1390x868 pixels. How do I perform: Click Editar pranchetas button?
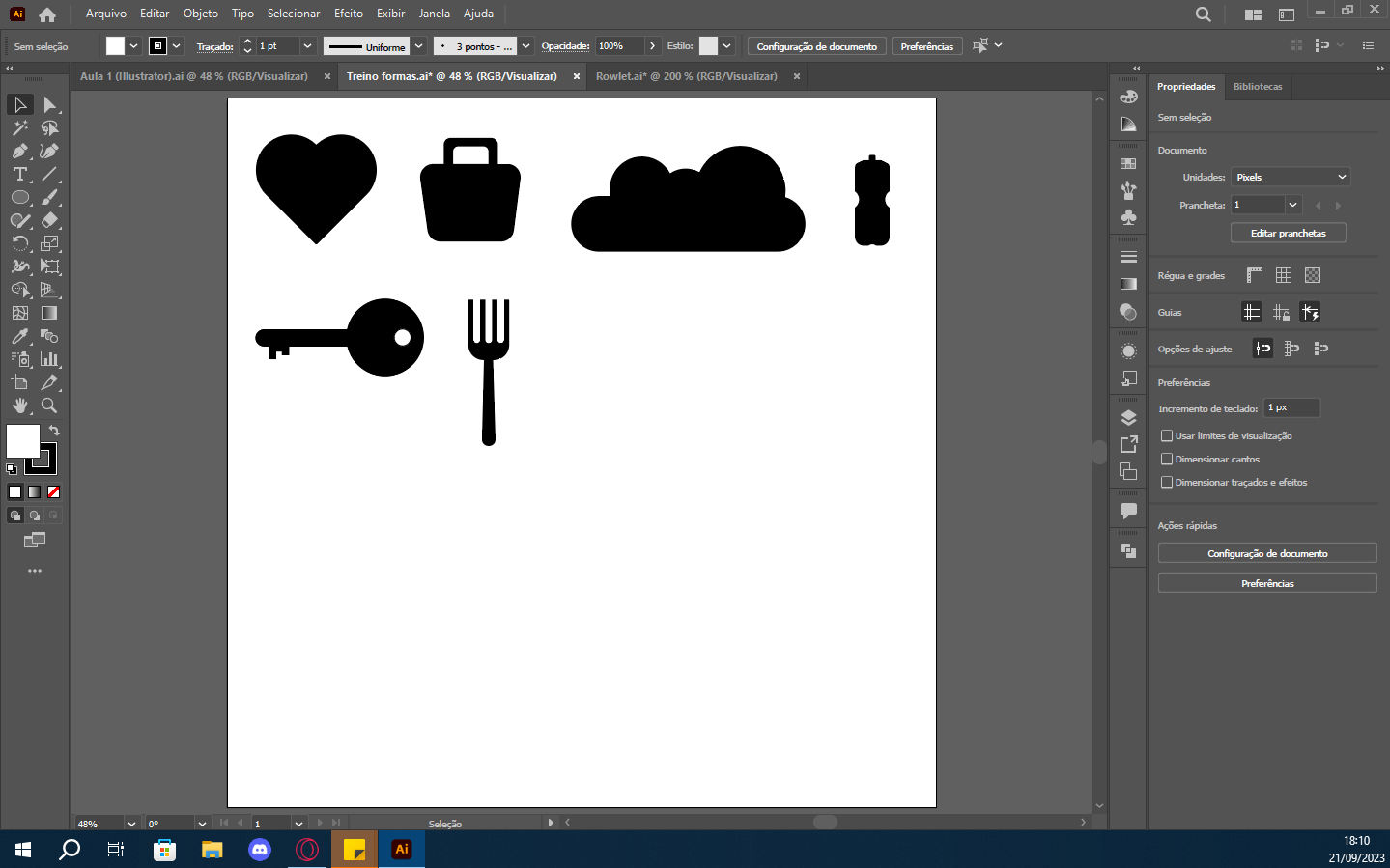click(x=1288, y=233)
